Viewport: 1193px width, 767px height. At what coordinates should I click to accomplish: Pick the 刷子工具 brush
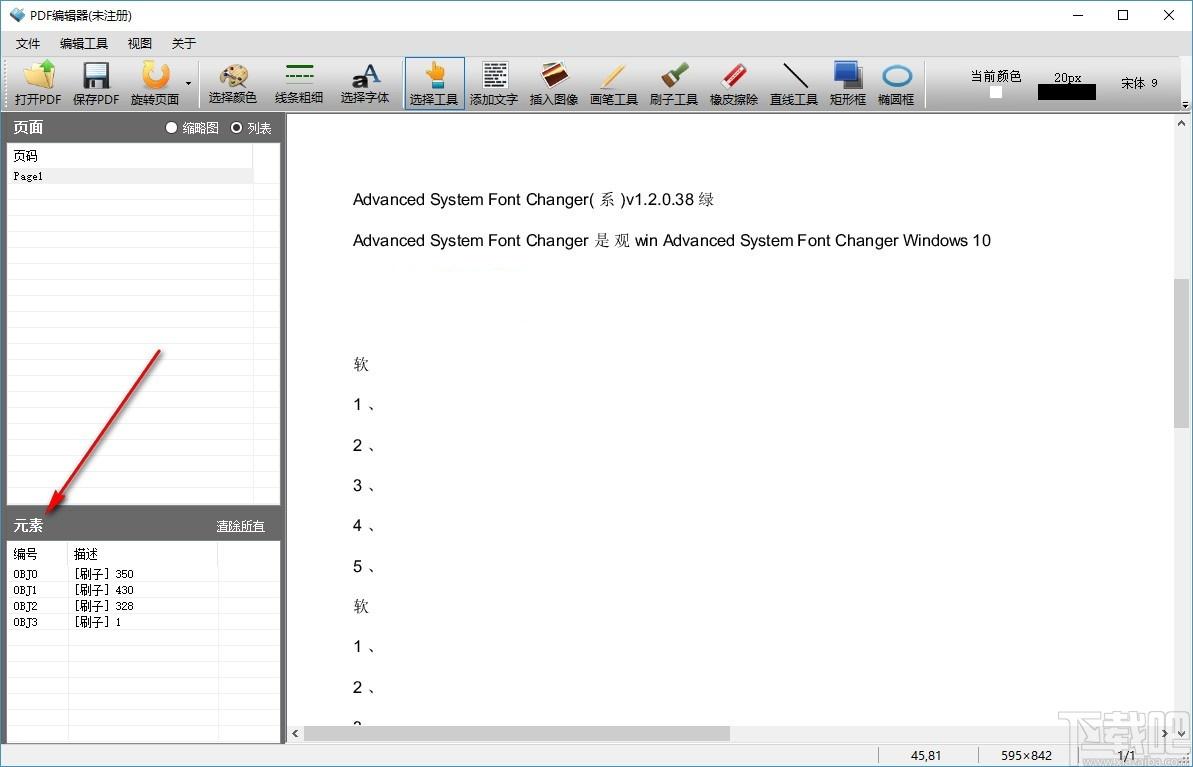coord(674,84)
